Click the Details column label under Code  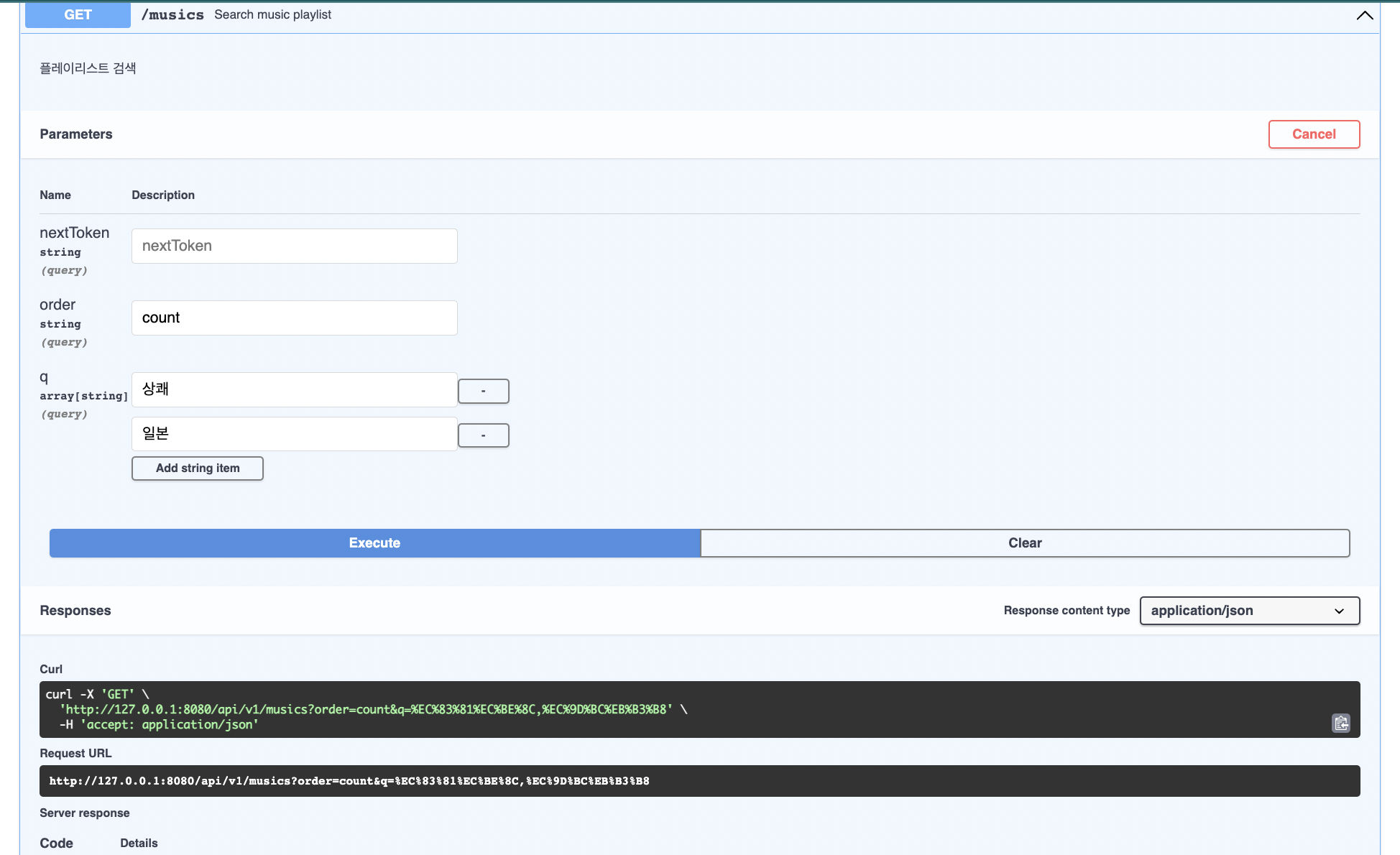[139, 843]
